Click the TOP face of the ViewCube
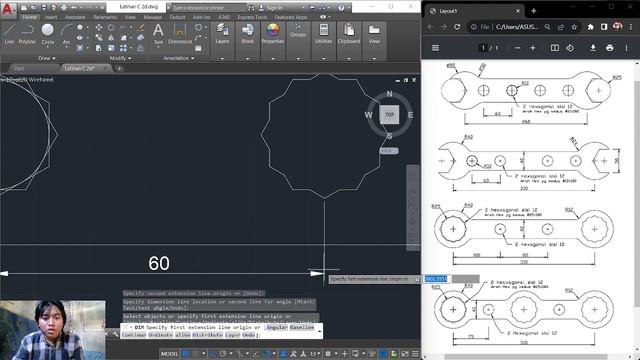This screenshot has height=360, width=640. [389, 115]
